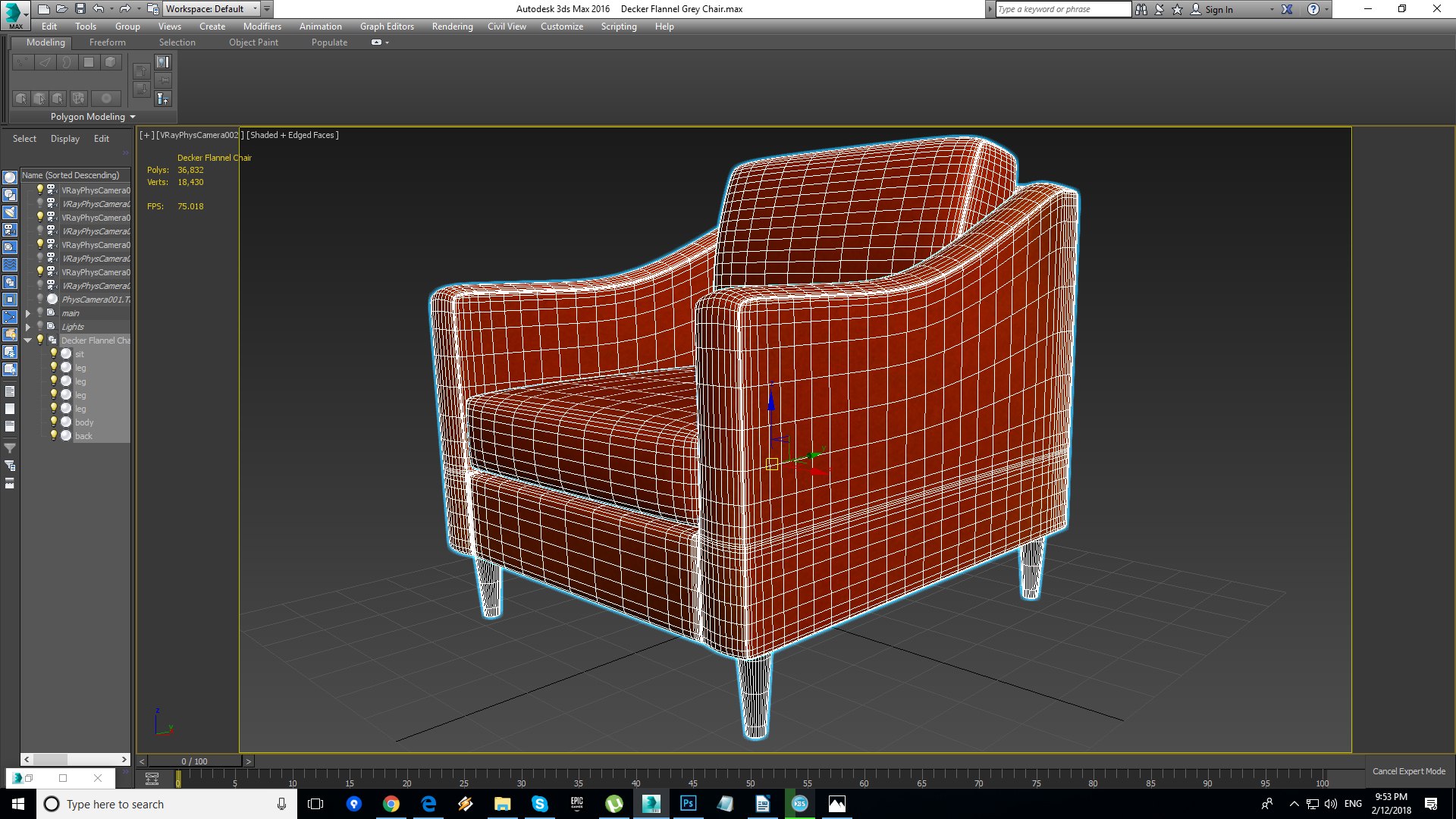Screen dimensions: 1456x819
Task: Toggle the Display Lights filter icon
Action: 10,212
